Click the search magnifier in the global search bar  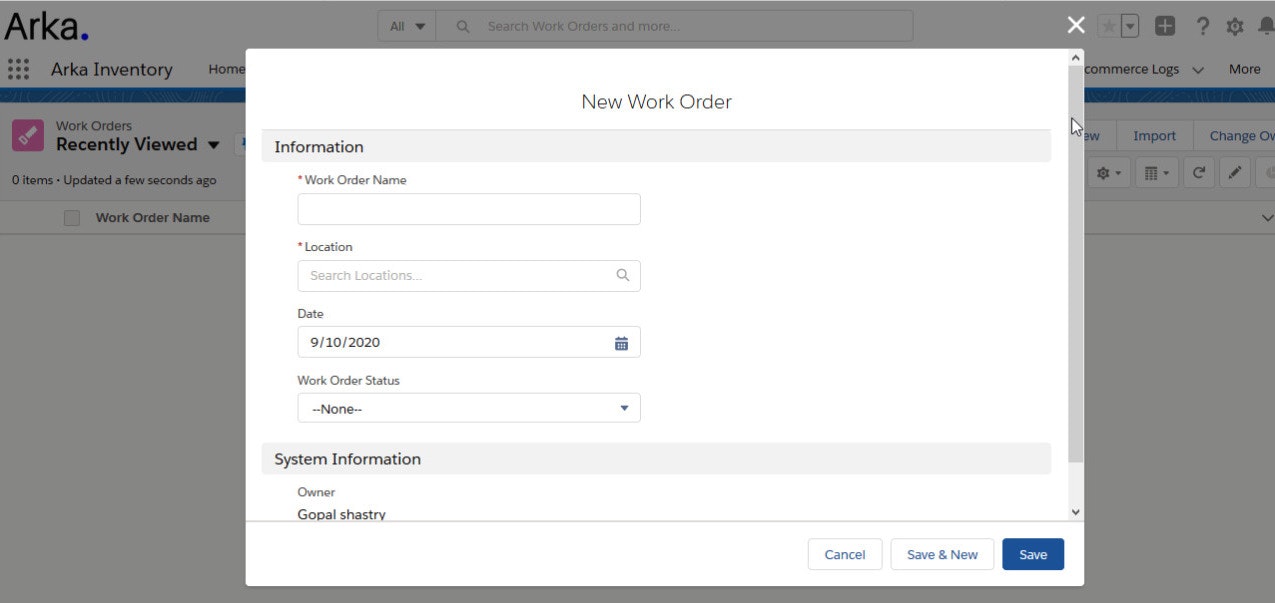[463, 26]
